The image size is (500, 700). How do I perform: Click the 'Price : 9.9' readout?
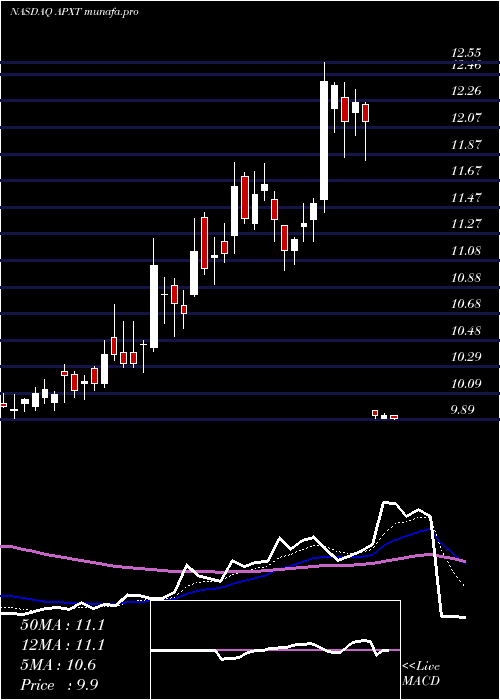click(59, 685)
